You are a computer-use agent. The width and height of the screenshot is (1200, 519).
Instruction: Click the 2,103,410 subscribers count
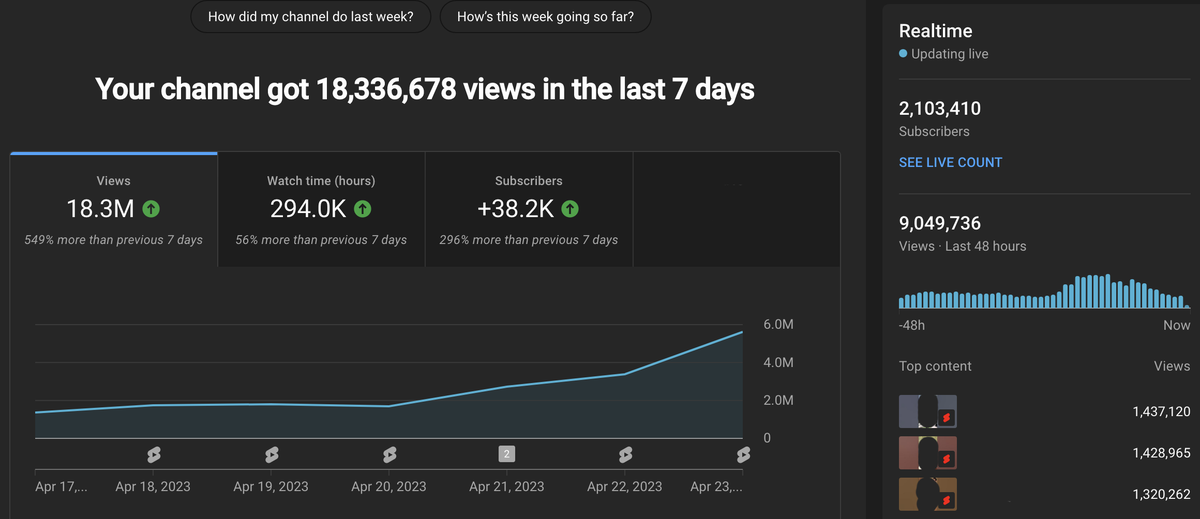point(940,108)
